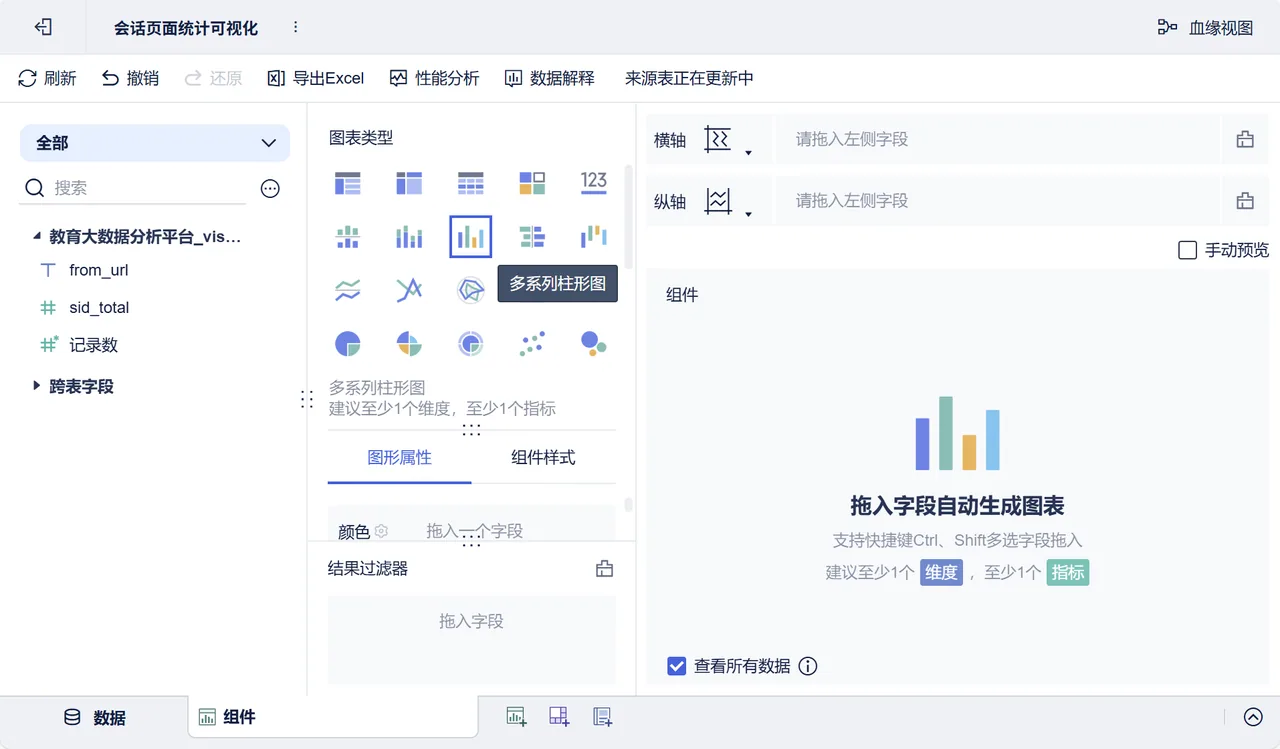
Task: Collapse the 教育大数据分析平台_vis tree node
Action: coord(37,237)
